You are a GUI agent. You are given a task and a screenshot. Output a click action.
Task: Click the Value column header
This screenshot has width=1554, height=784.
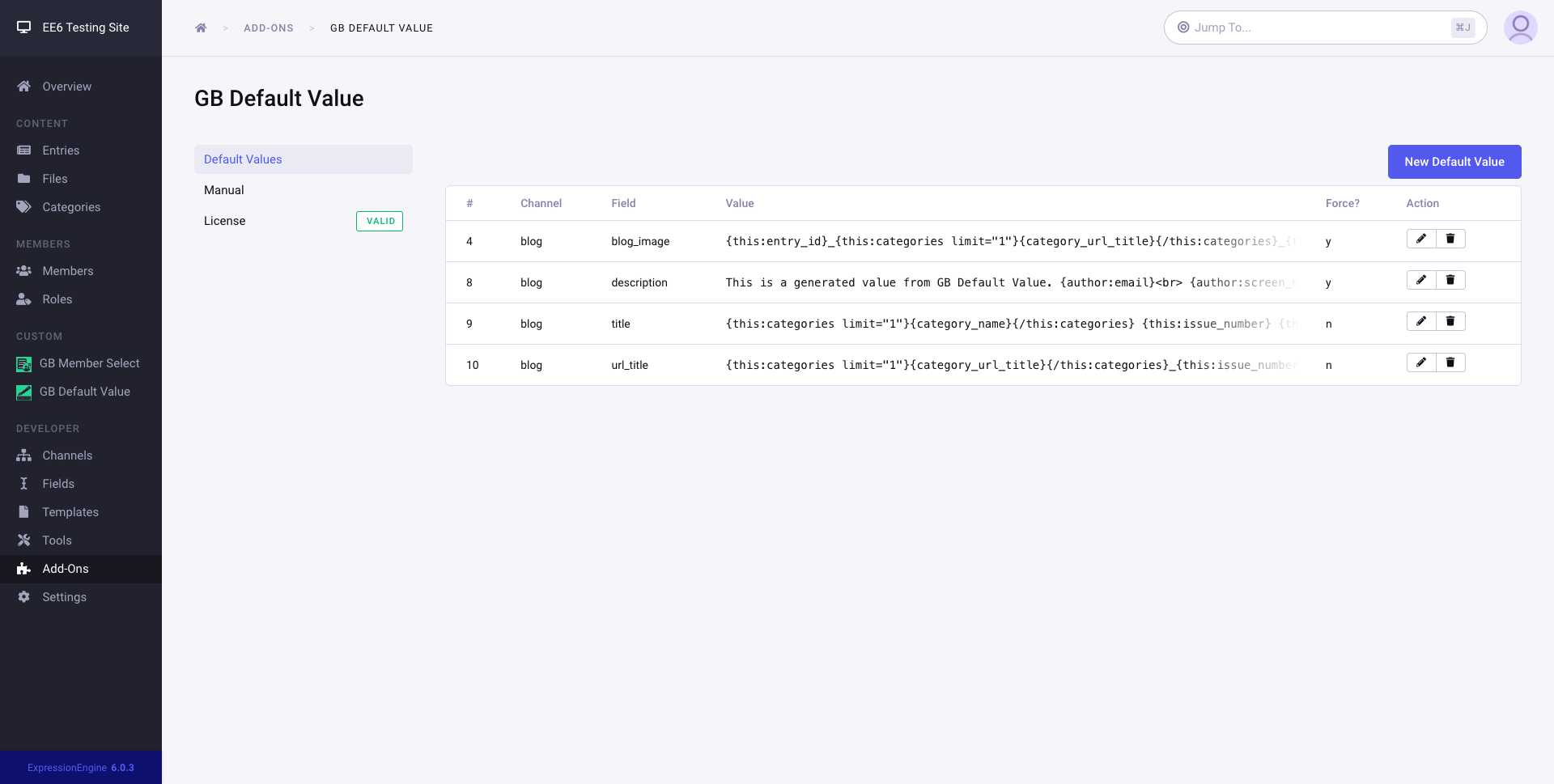pos(740,203)
